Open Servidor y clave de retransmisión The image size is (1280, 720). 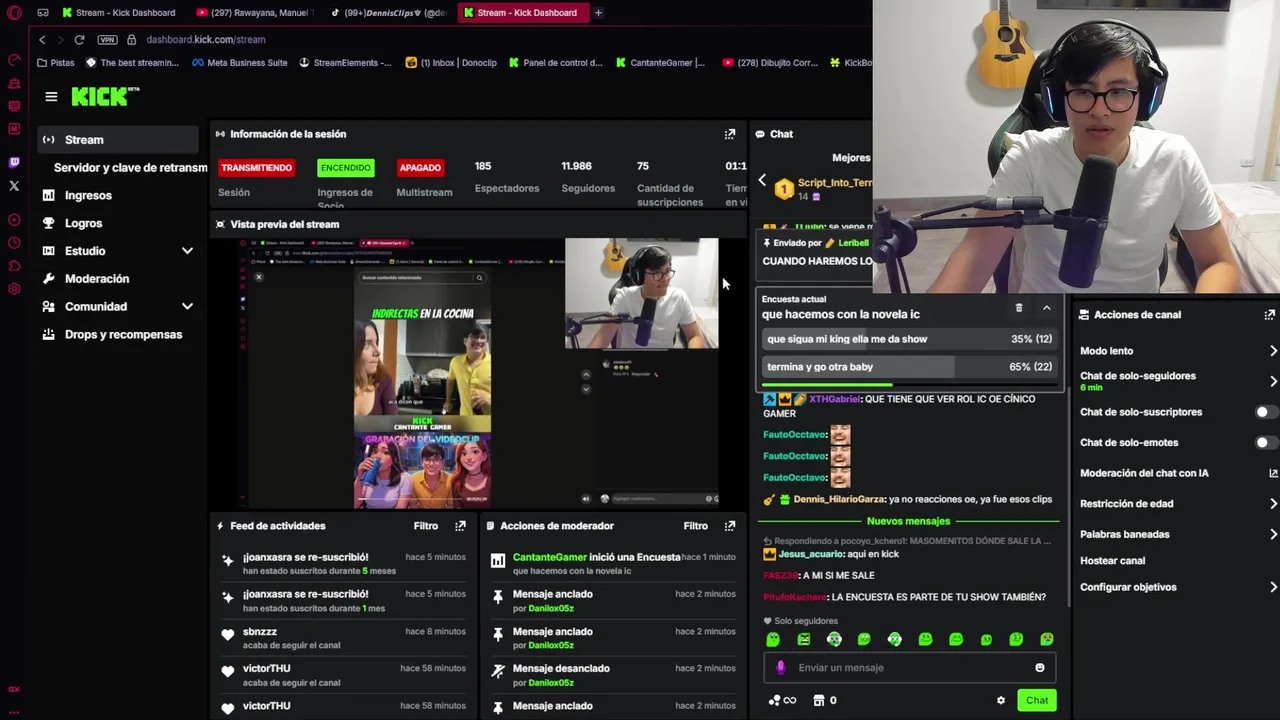[x=130, y=168]
